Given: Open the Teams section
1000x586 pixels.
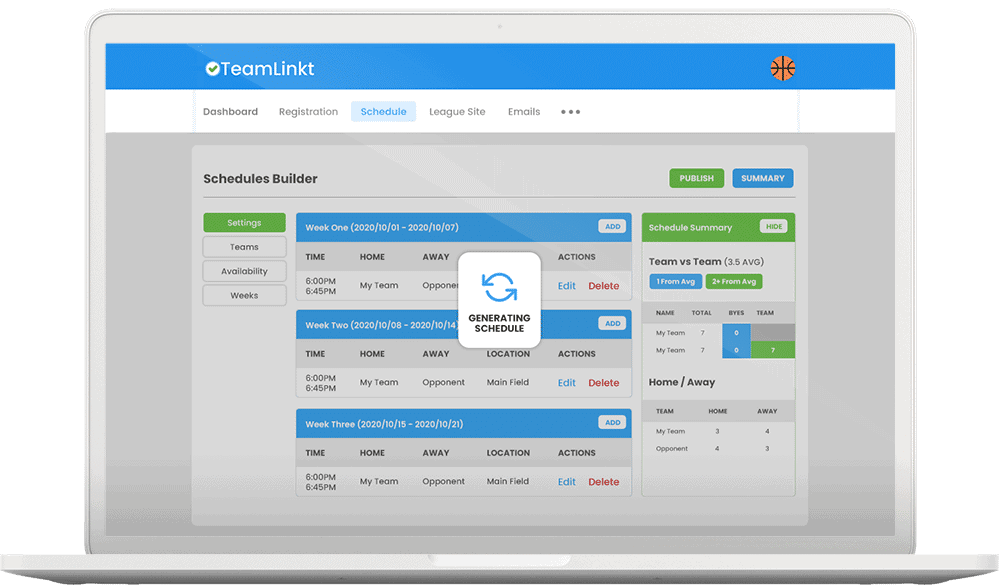Looking at the screenshot, I should pyautogui.click(x=244, y=247).
